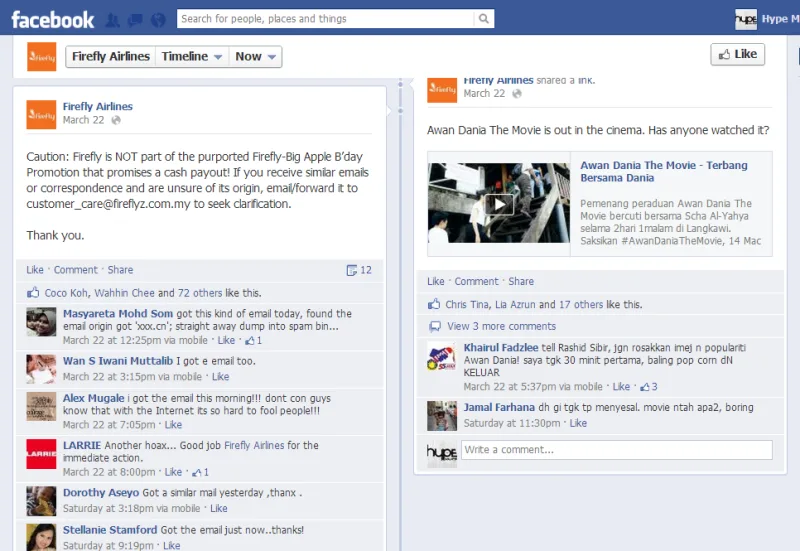
Task: Click the Firefly logo beside page name
Action: 42,57
